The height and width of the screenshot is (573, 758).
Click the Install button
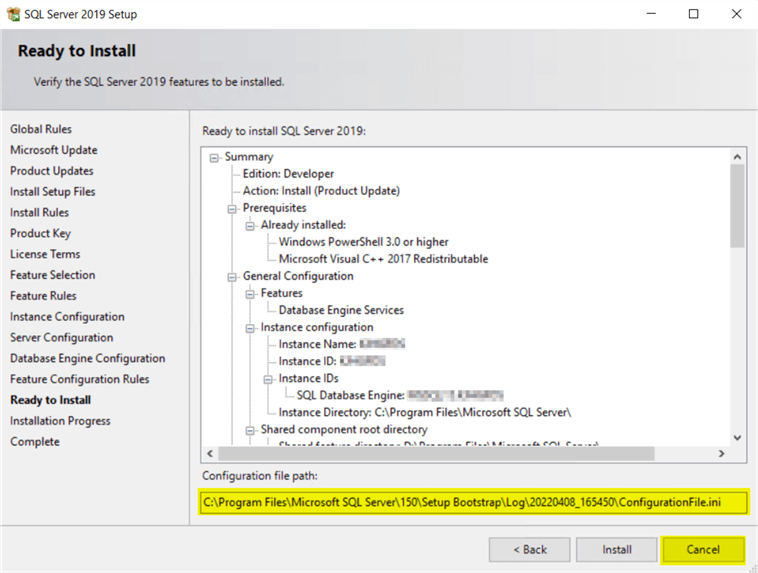click(x=616, y=550)
